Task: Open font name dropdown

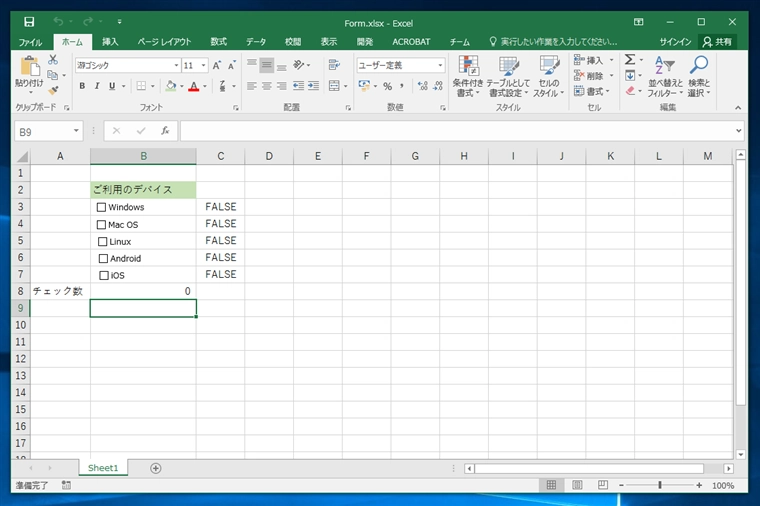Action: (x=176, y=65)
